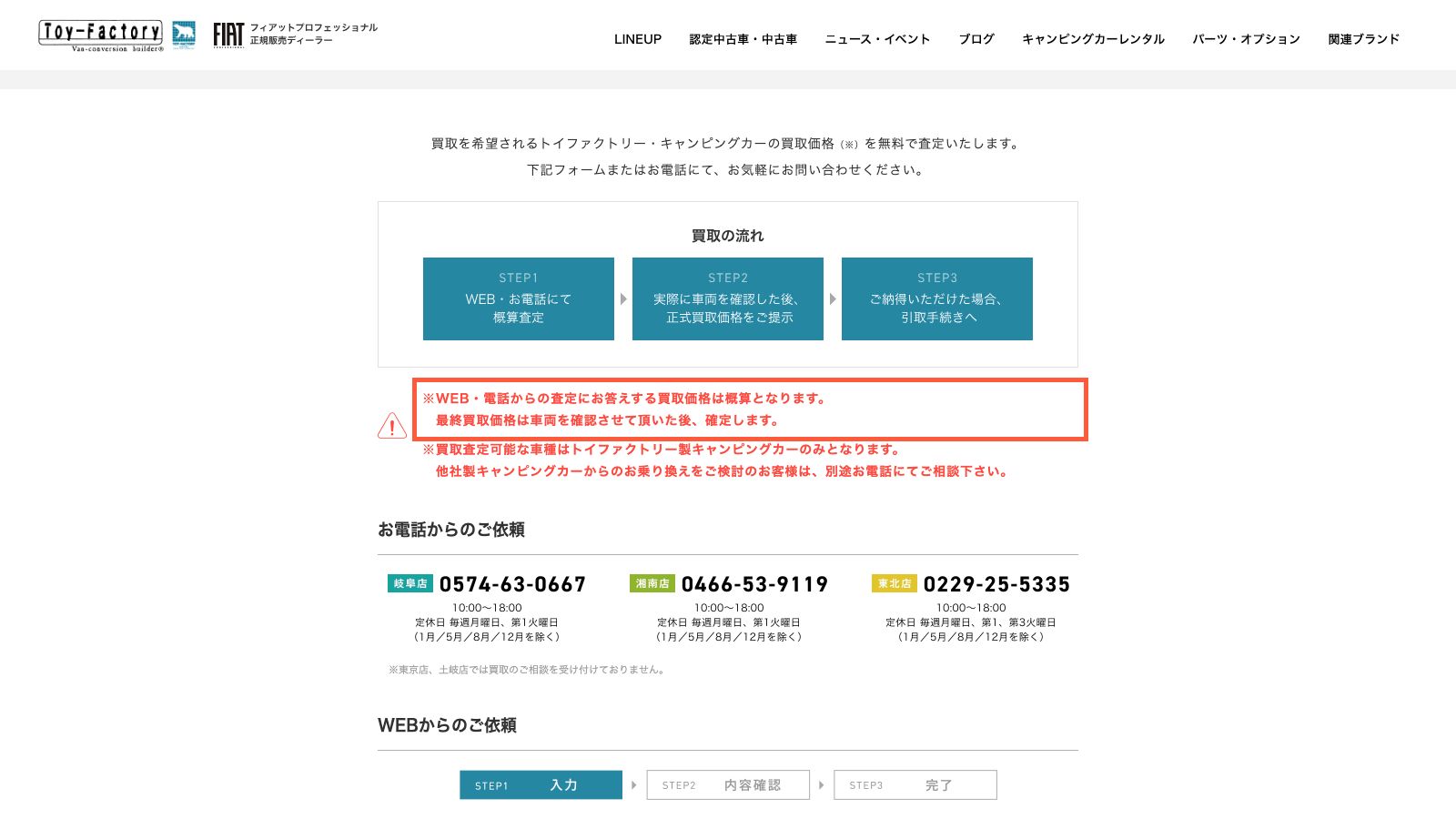Screen dimensions: 1456x819
Task: Click STEP2 正式買取価格をご提示 box
Action: [728, 298]
